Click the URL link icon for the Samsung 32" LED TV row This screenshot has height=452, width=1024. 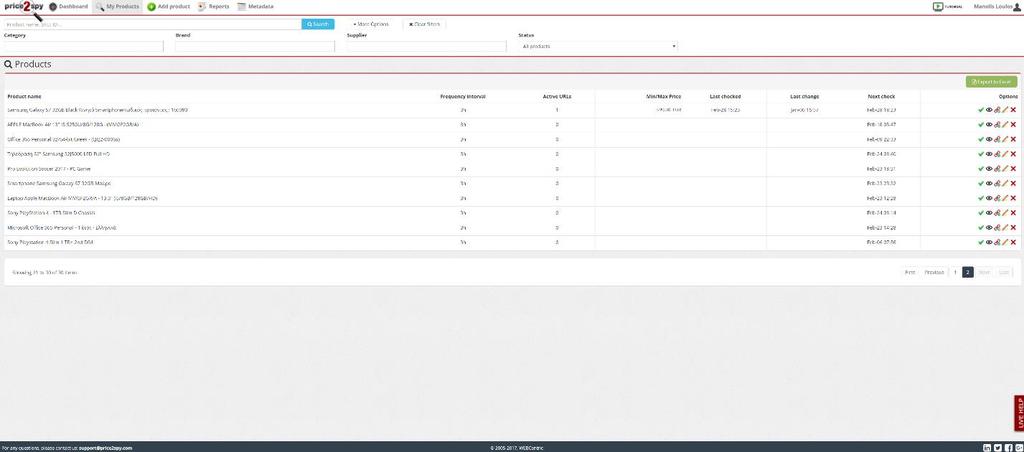coord(997,153)
